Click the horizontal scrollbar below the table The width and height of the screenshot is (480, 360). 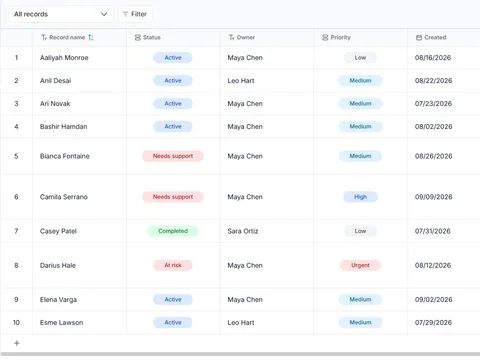pos(240,354)
